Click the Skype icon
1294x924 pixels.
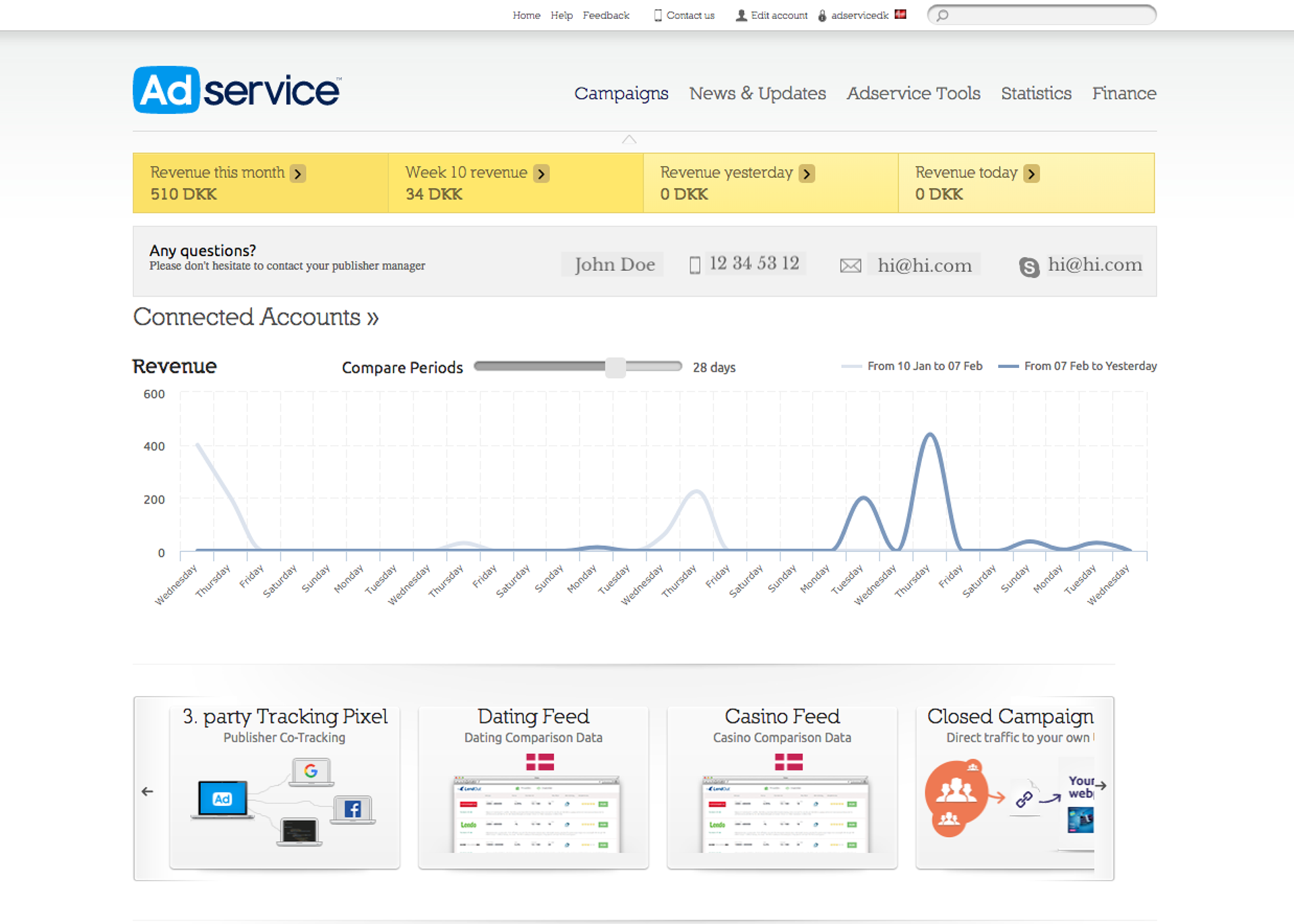1029,267
